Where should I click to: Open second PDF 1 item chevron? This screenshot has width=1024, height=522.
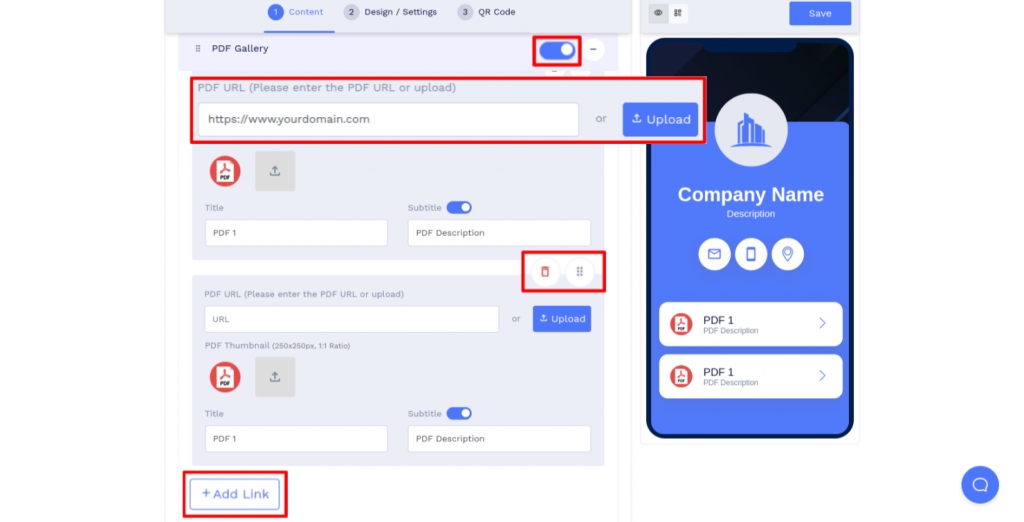click(822, 375)
